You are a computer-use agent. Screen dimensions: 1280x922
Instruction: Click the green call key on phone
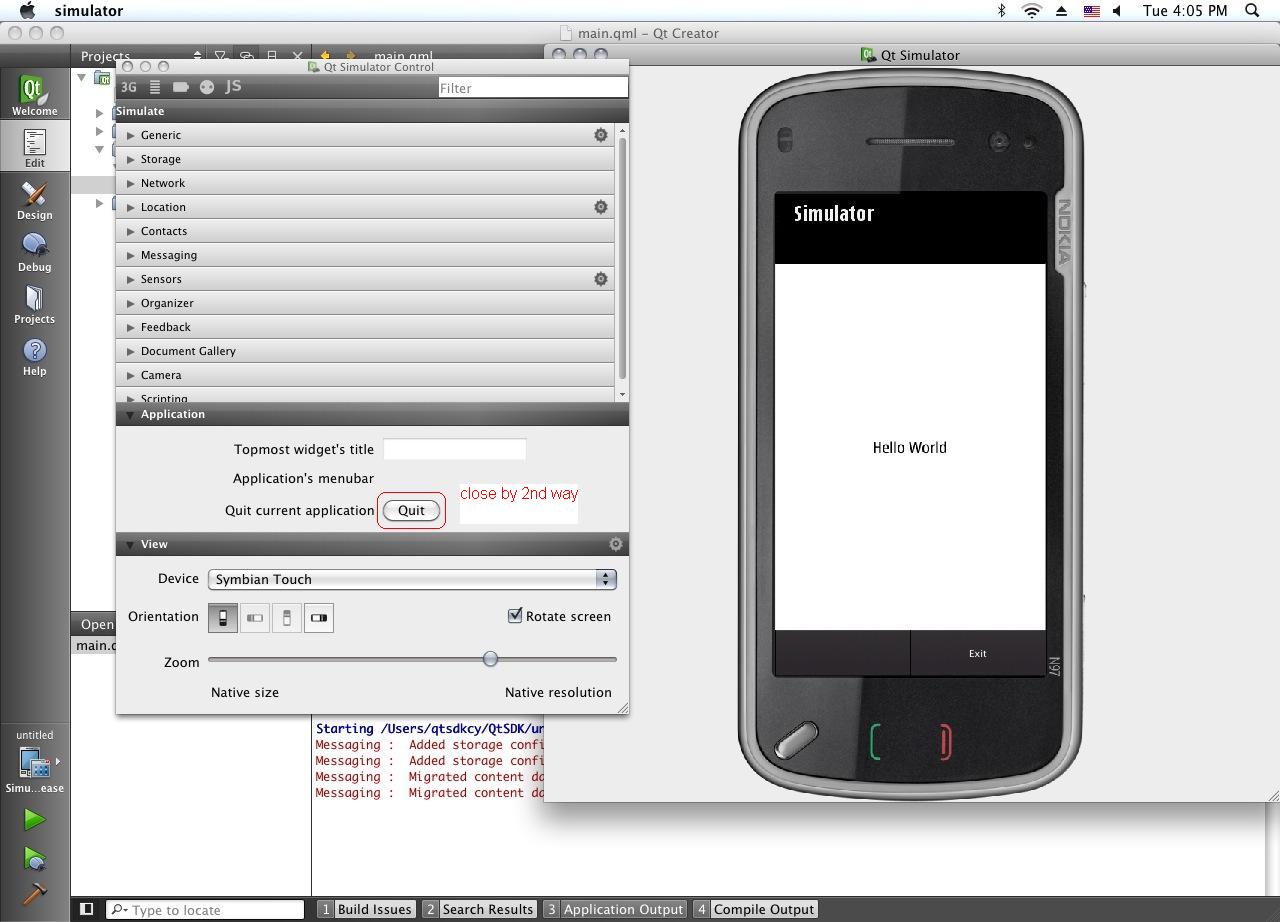point(875,743)
